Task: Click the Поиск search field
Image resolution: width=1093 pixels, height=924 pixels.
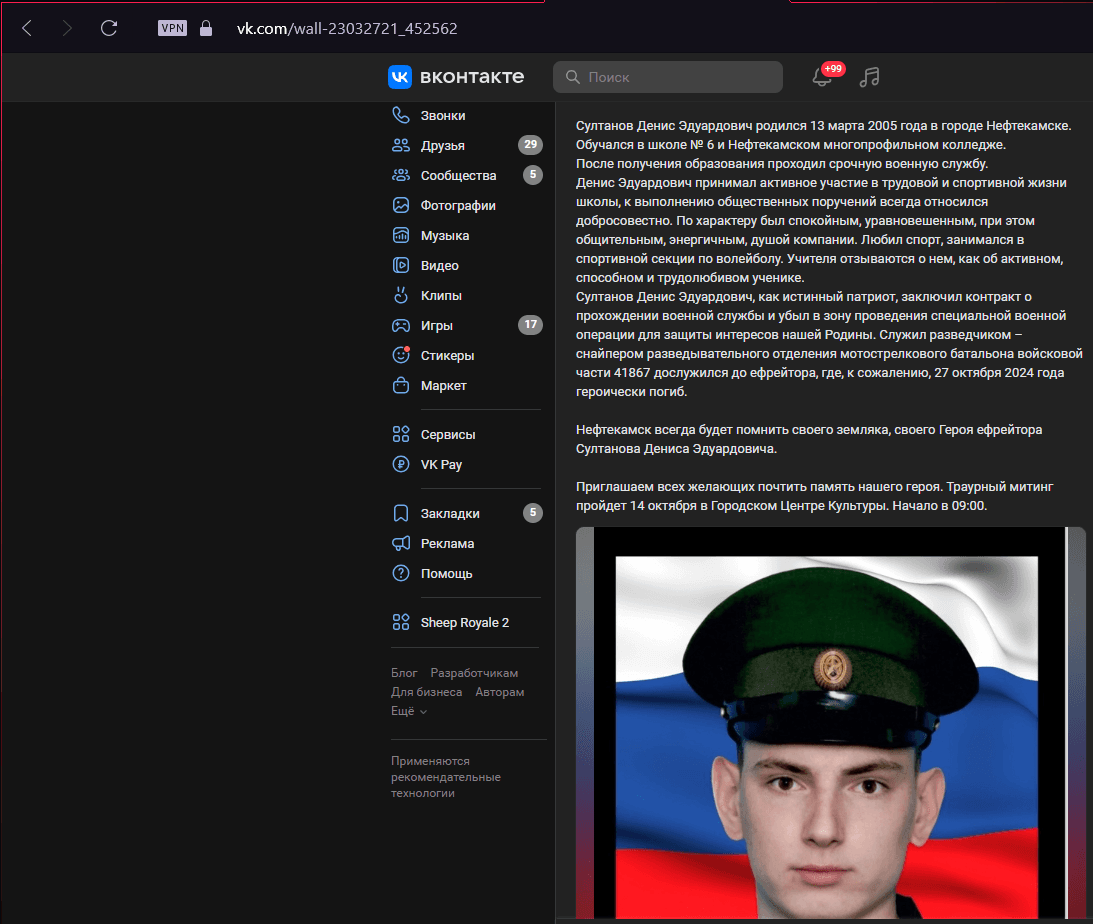Action: [x=668, y=77]
